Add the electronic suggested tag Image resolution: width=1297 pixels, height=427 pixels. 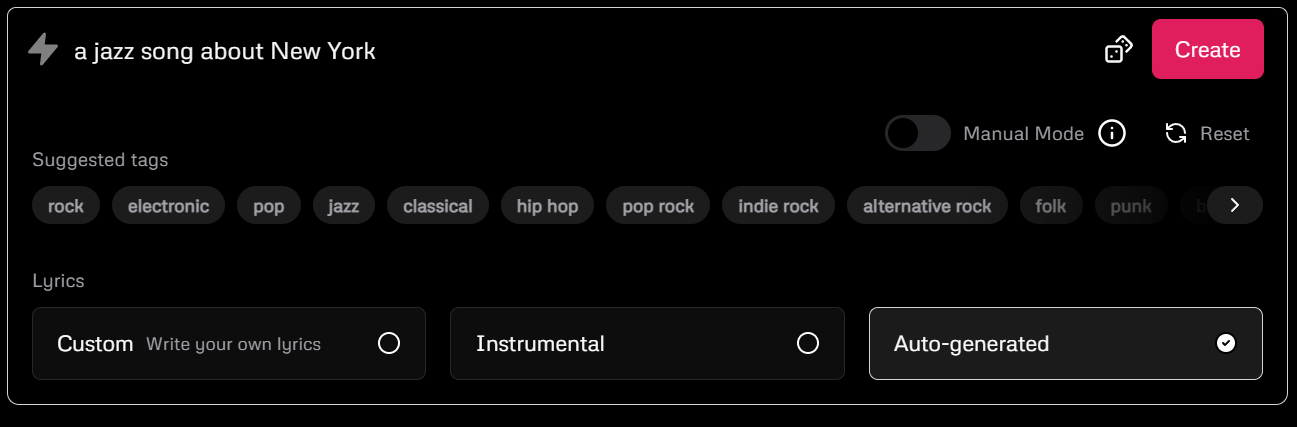[x=169, y=206]
